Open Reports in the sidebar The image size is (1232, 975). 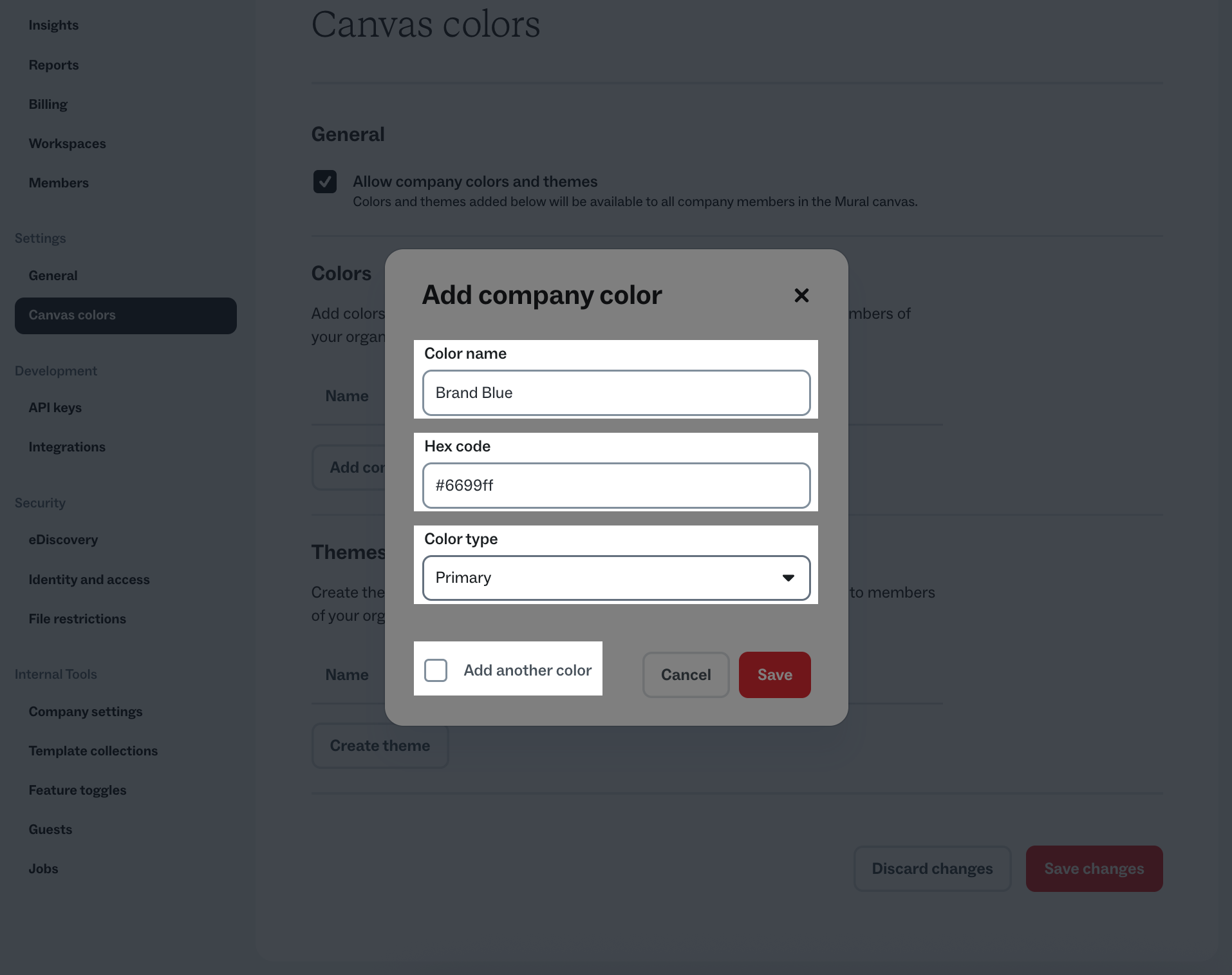click(53, 65)
